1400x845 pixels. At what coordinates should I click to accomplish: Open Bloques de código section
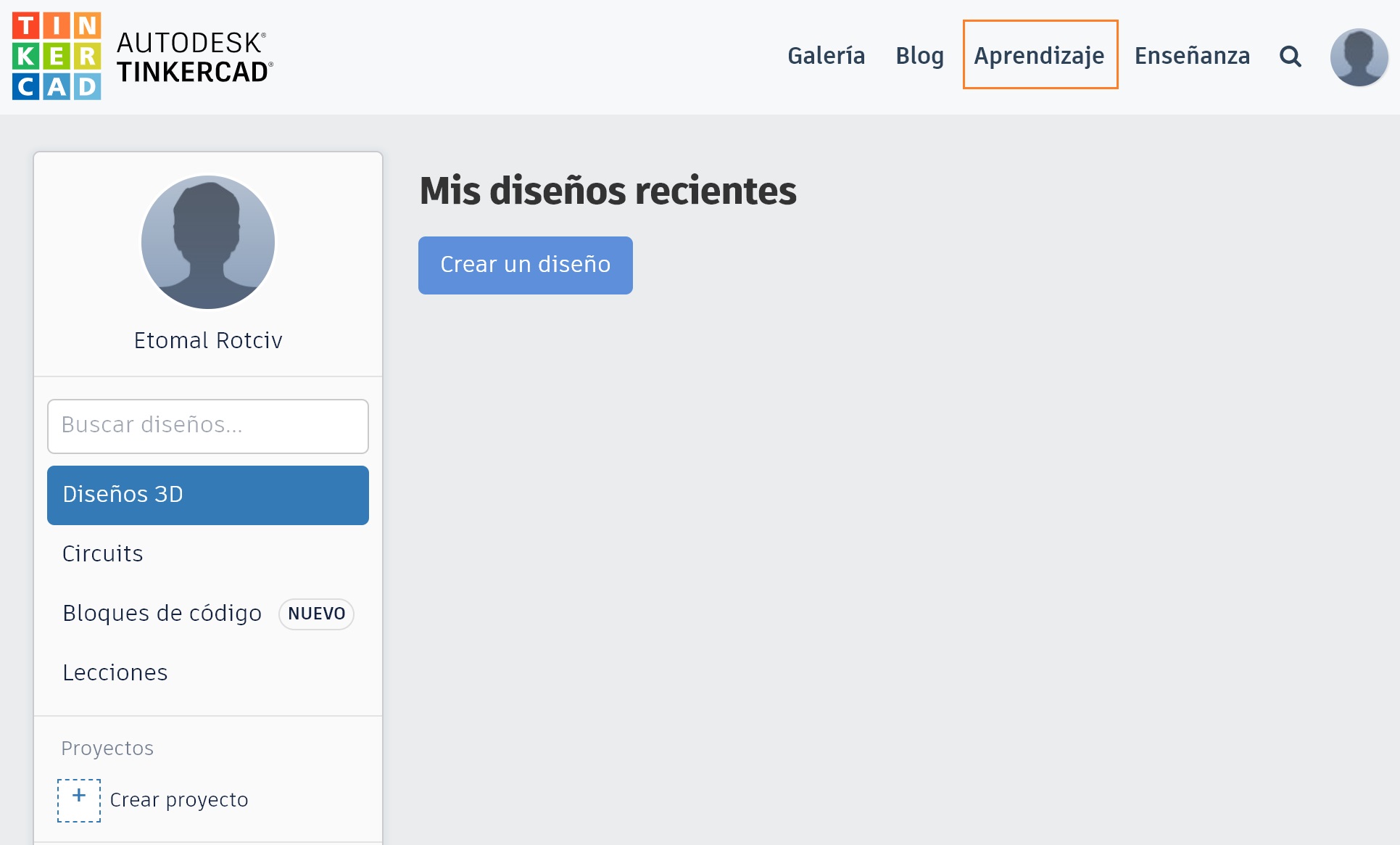click(162, 614)
